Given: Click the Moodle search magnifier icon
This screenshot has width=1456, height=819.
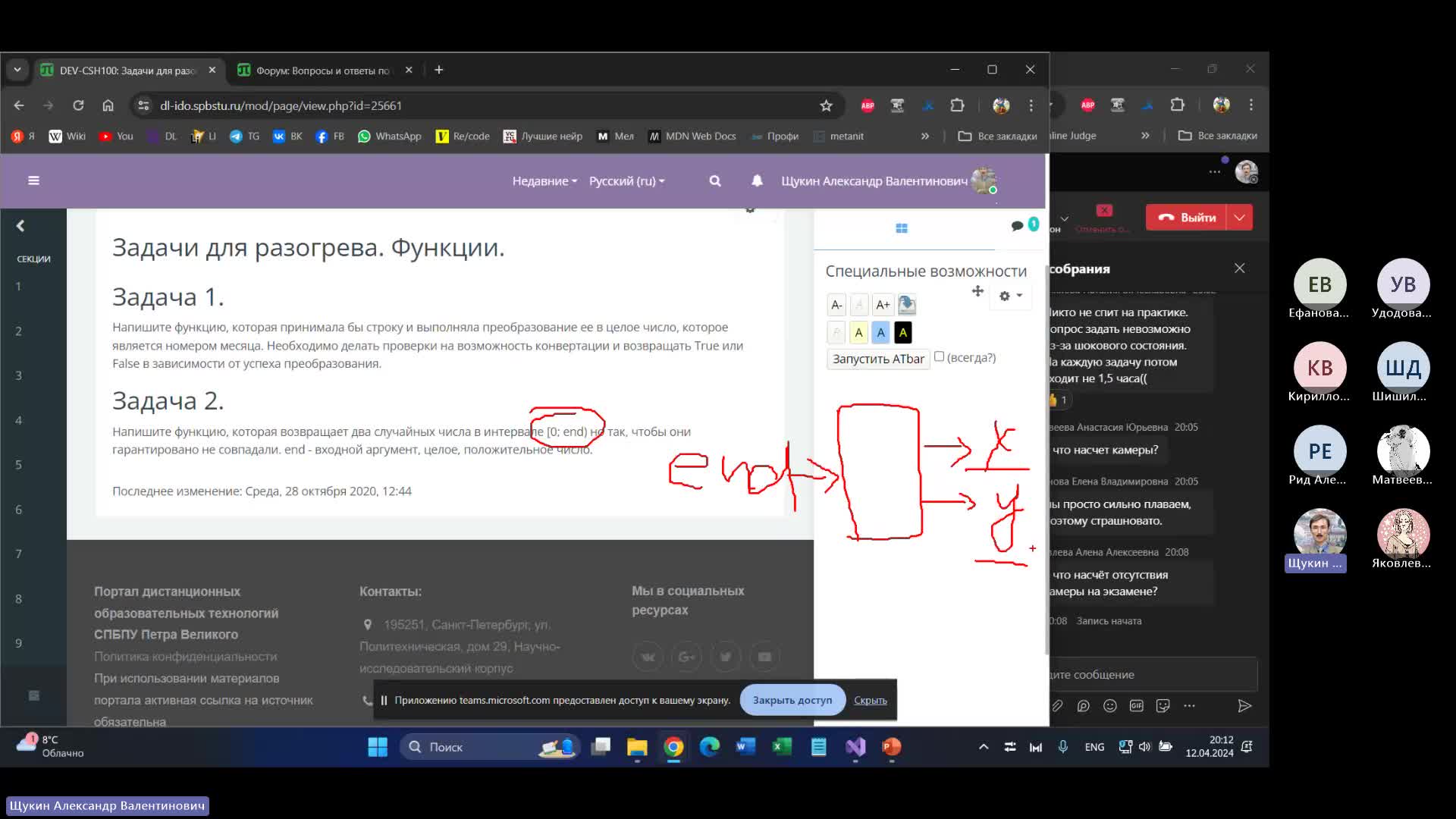Looking at the screenshot, I should (714, 181).
